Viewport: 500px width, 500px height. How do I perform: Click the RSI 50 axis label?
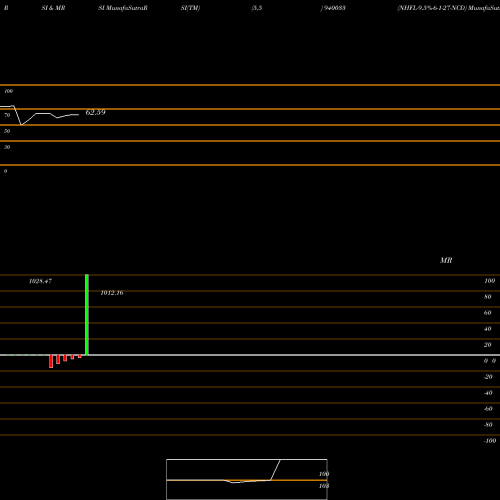coord(7,131)
